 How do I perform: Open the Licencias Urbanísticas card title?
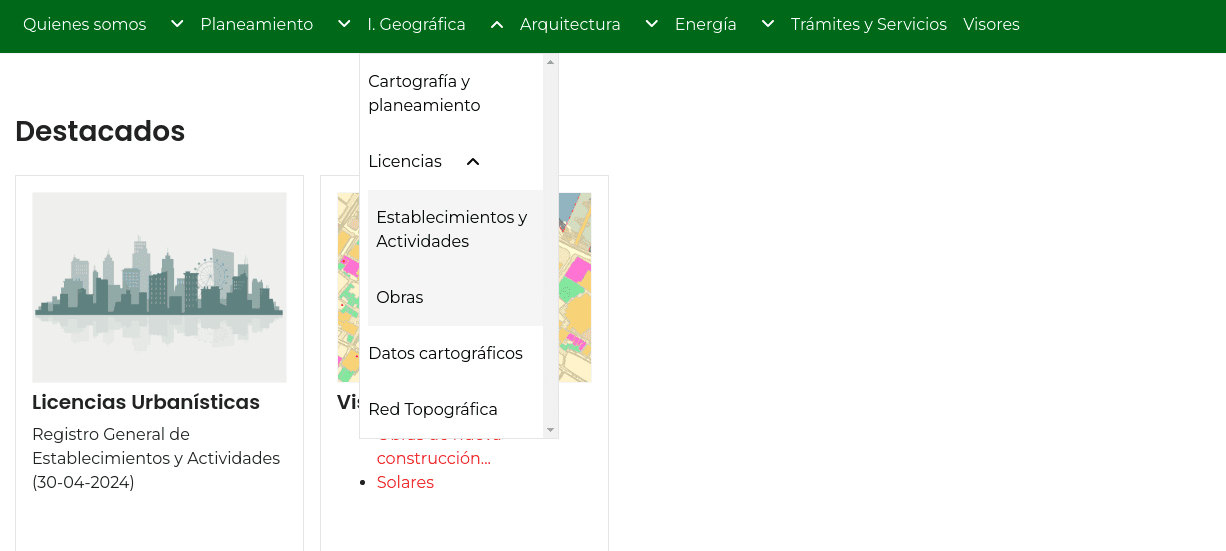[146, 402]
